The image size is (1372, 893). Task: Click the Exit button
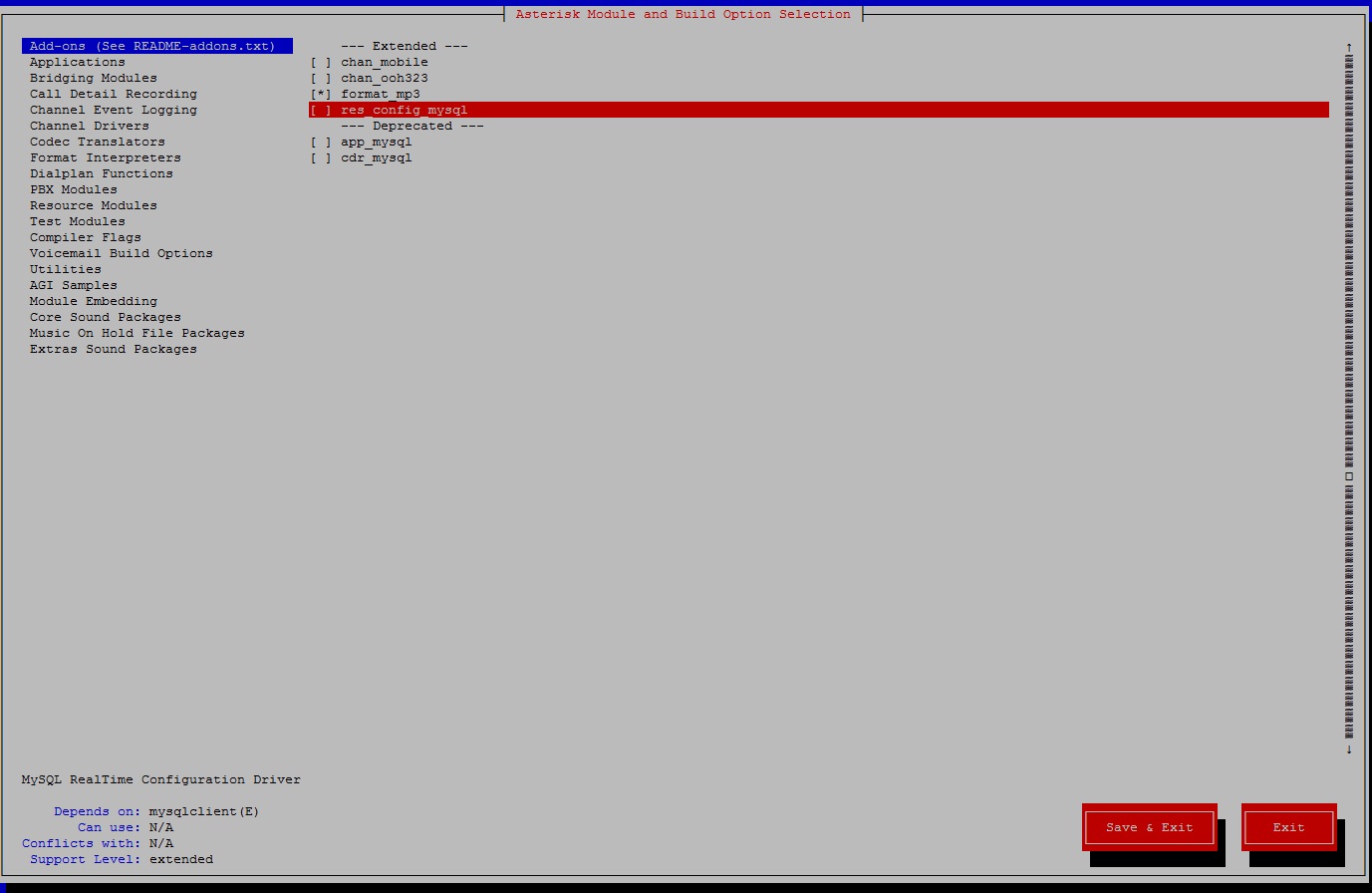click(1287, 827)
